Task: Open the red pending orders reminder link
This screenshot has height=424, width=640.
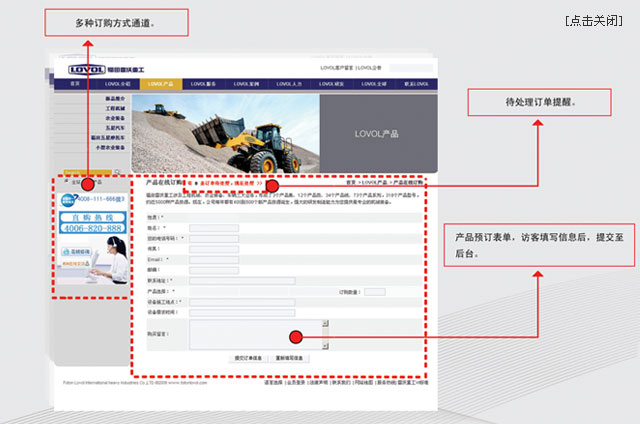Action: point(226,183)
